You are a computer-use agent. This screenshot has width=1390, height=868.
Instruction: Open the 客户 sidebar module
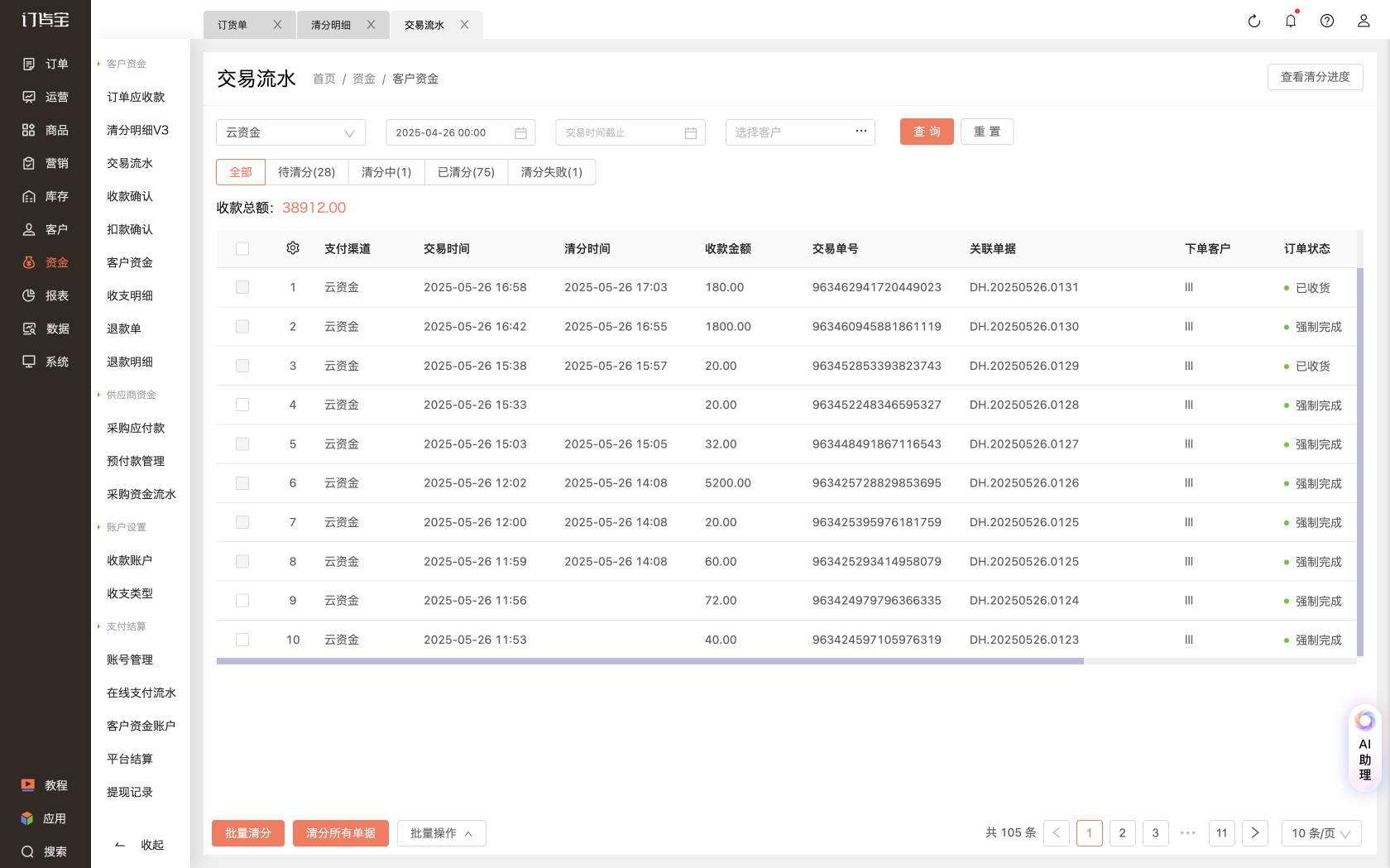point(46,229)
